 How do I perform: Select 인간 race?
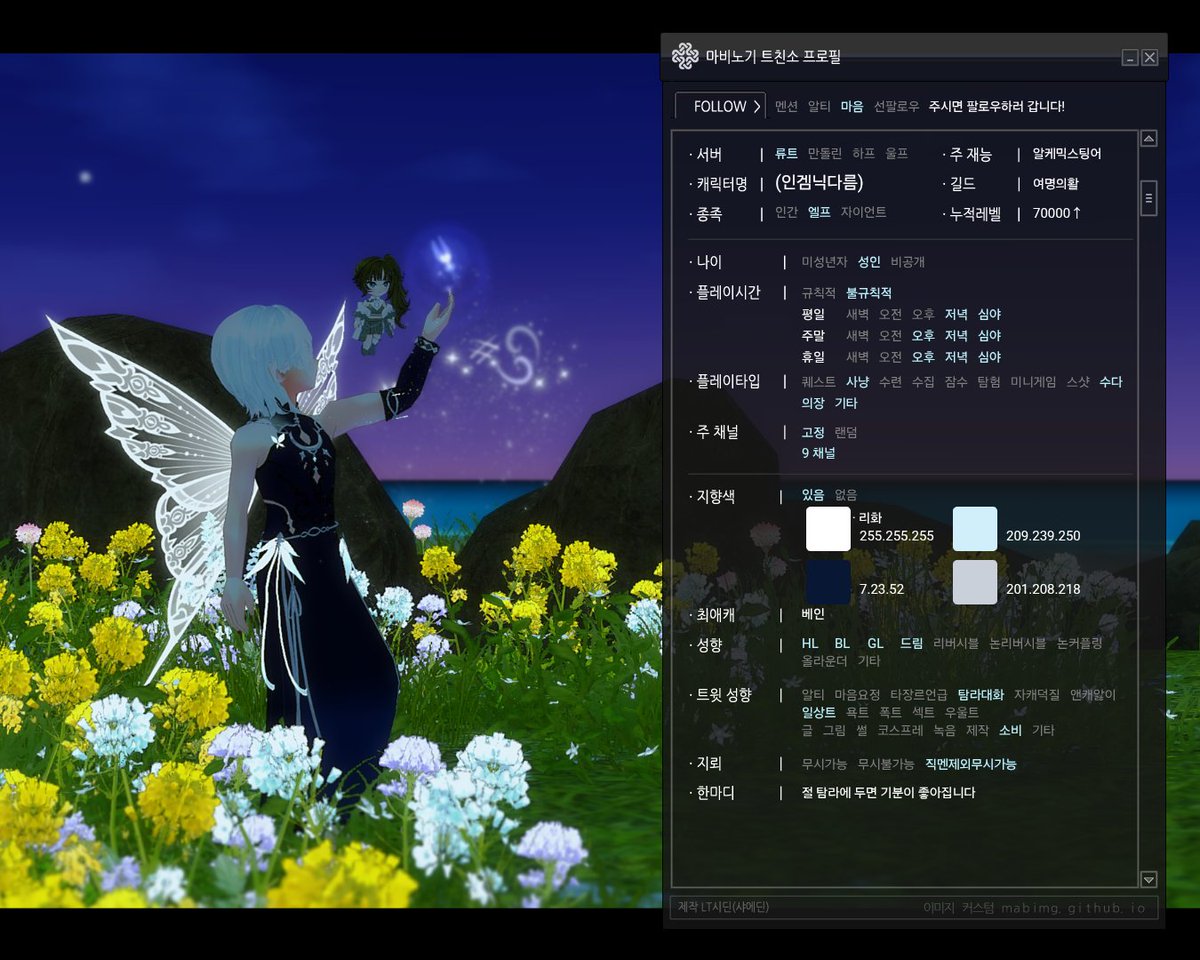tap(787, 213)
